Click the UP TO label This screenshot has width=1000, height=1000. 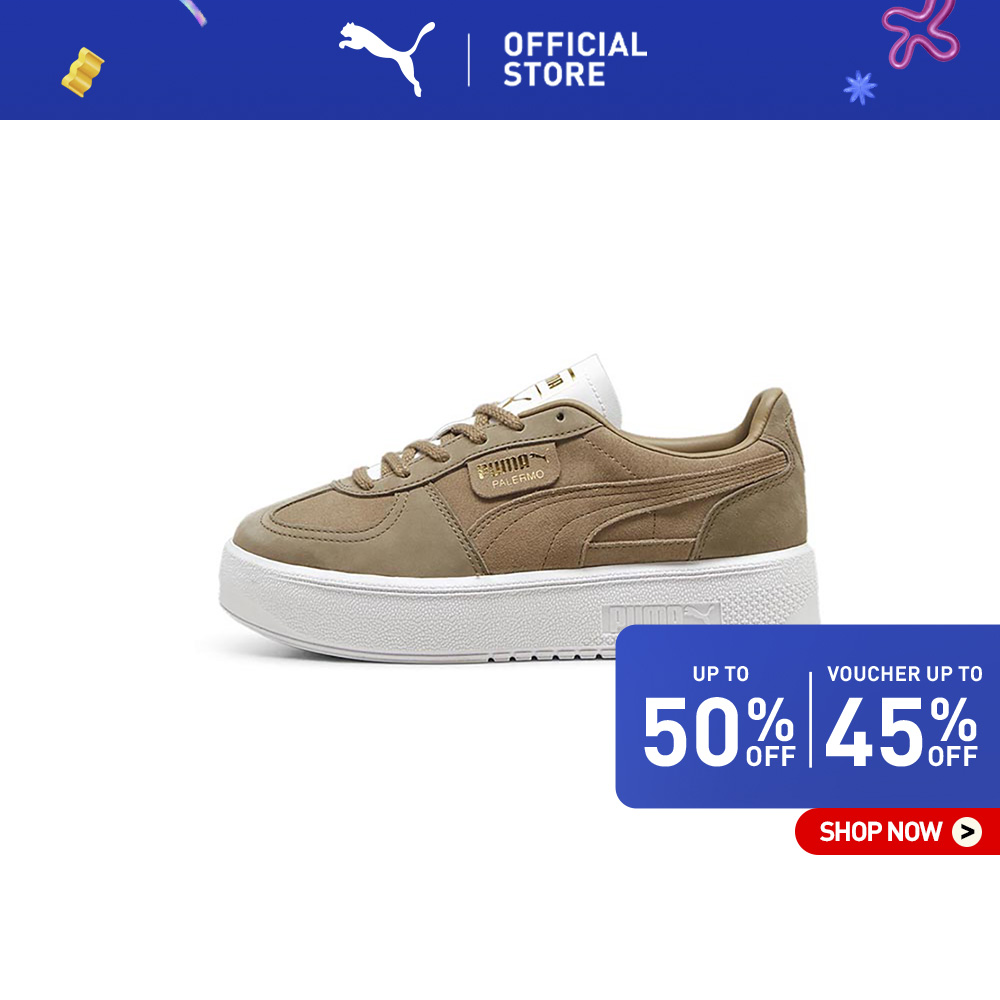721,673
